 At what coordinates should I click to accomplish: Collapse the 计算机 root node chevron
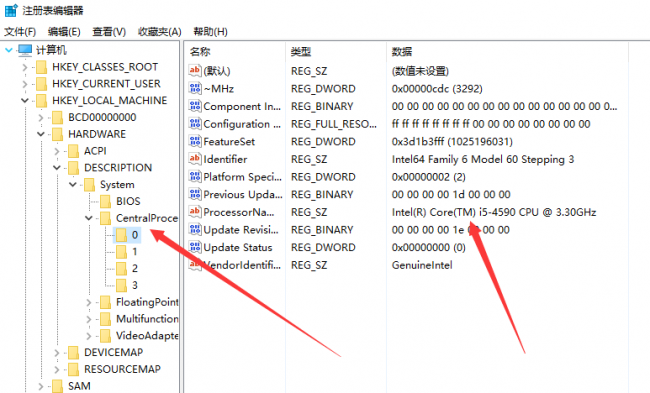8,50
